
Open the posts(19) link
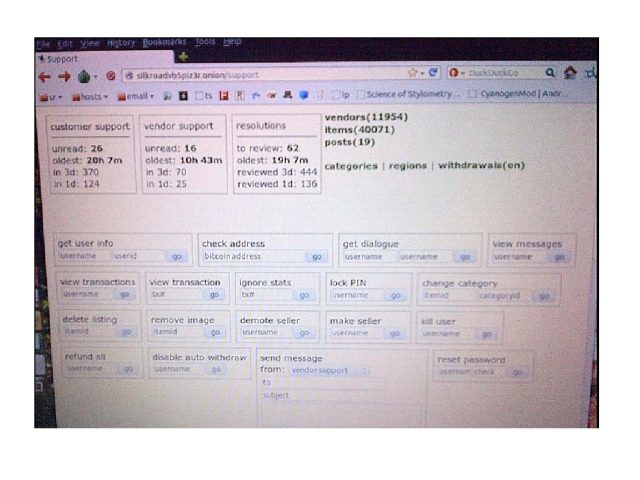point(350,142)
